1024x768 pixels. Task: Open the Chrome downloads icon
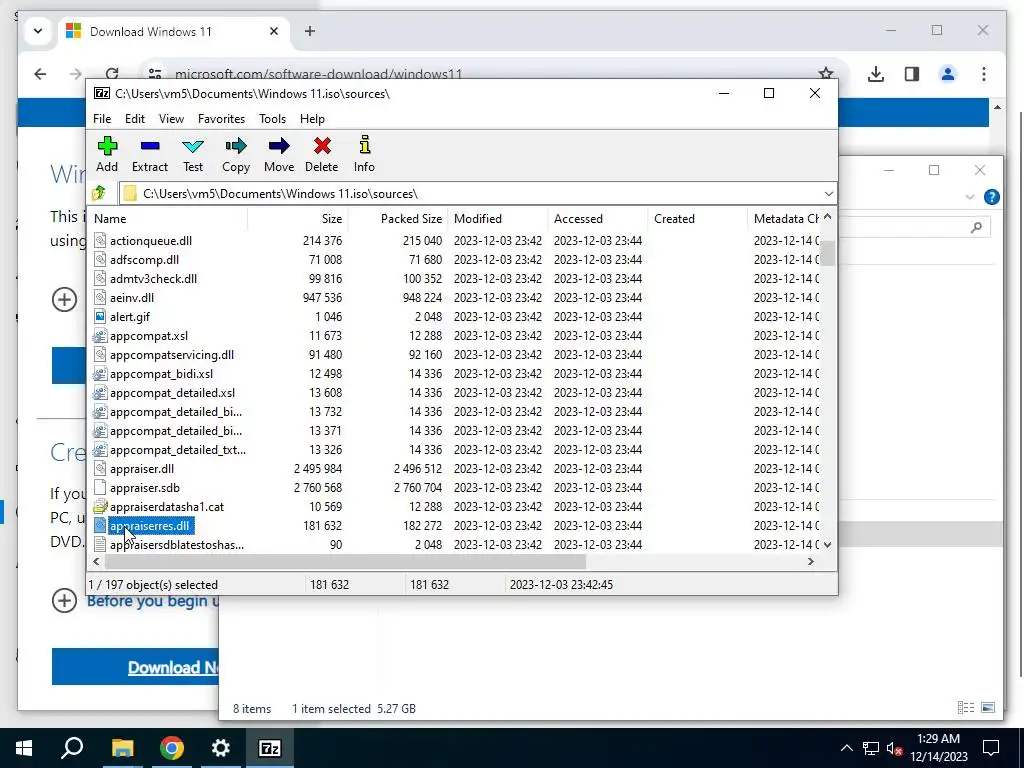coord(876,74)
